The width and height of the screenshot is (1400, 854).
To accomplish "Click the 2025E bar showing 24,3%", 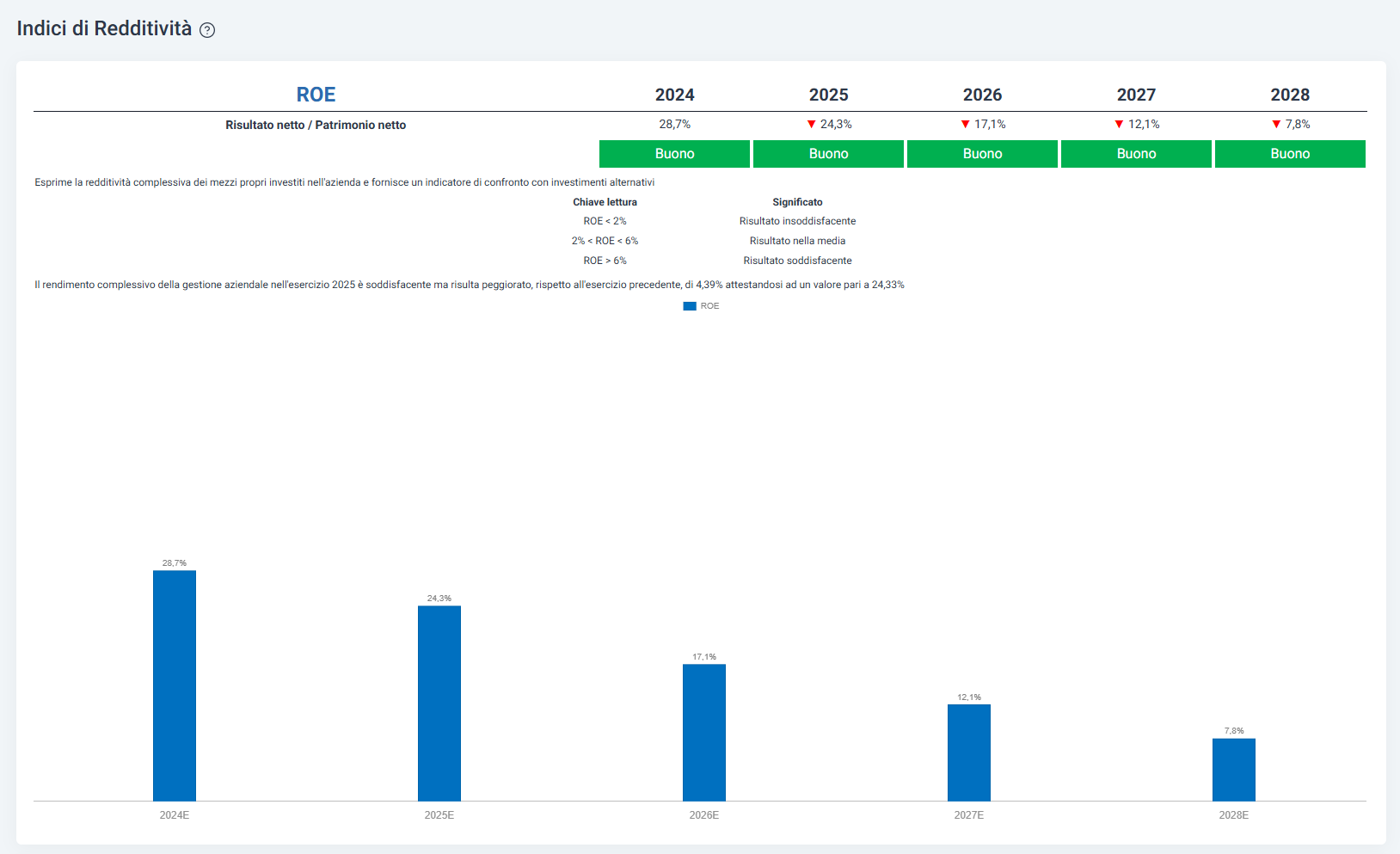I will (439, 703).
